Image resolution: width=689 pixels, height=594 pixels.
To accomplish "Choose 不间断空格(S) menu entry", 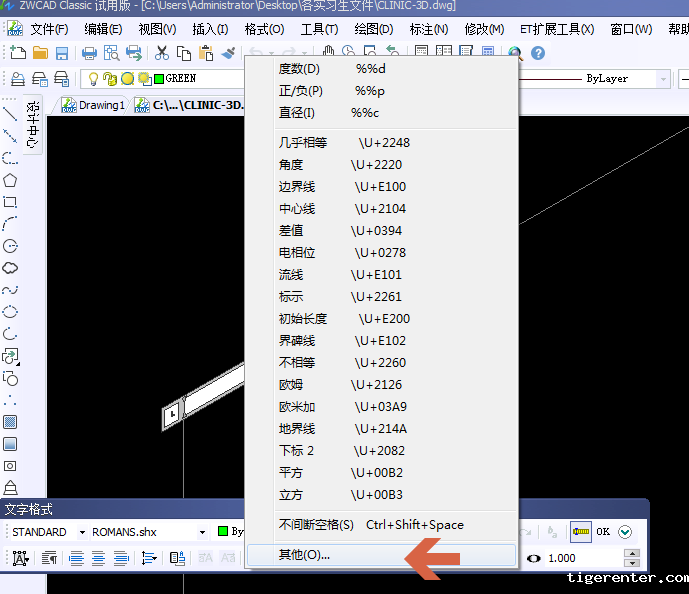I will click(381, 525).
